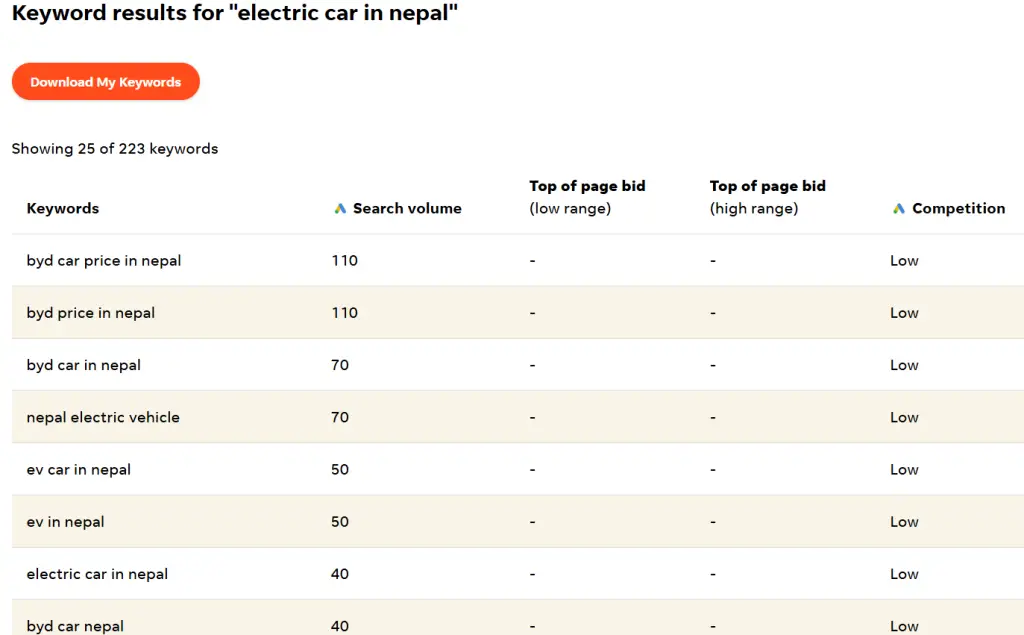Select the "byd car nepal" keyword
This screenshot has height=635, width=1024.
pos(75,626)
